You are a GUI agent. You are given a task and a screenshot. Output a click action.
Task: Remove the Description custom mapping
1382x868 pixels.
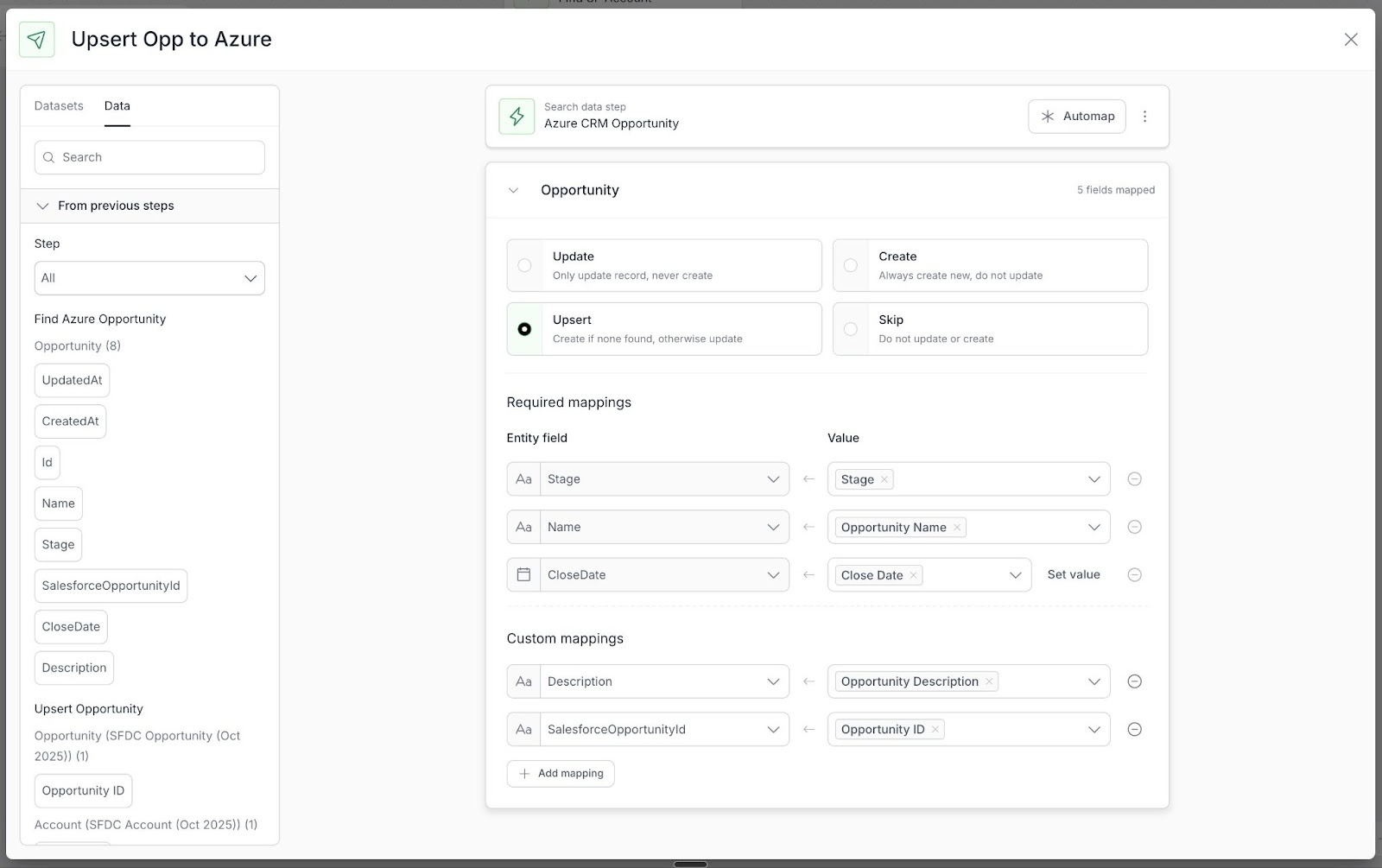pos(1134,681)
